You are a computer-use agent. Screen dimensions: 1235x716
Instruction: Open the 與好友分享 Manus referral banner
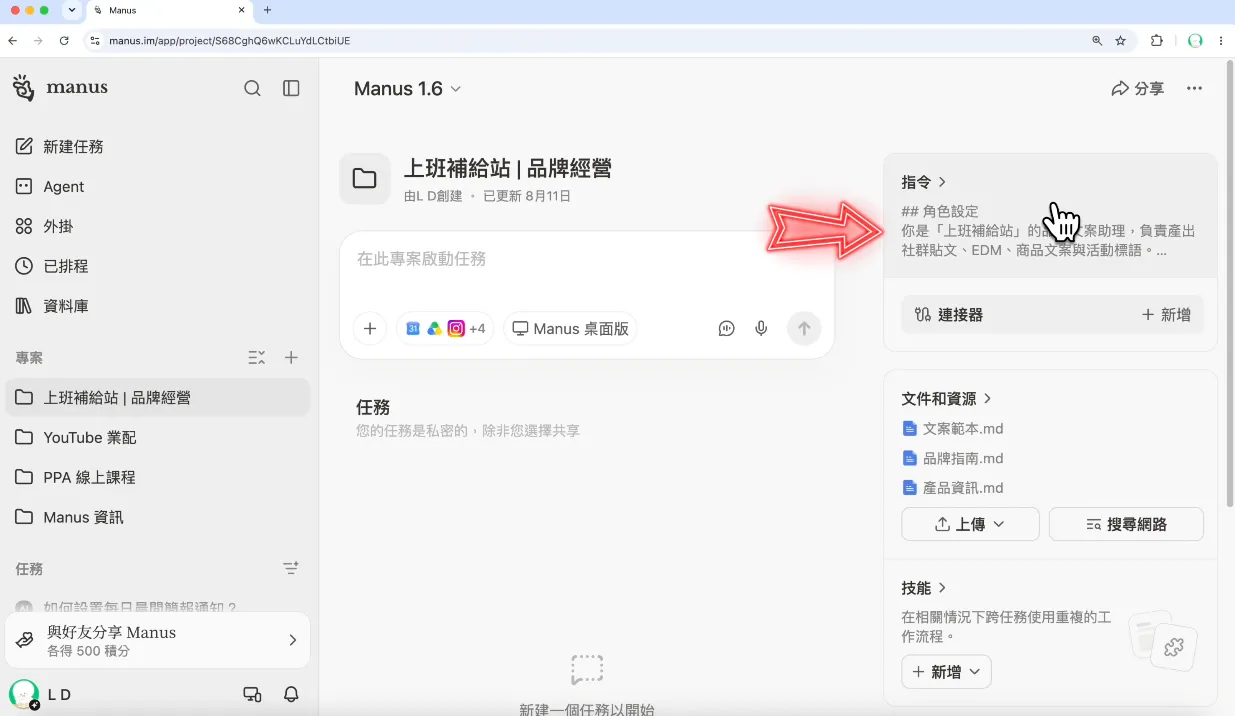[158, 640]
